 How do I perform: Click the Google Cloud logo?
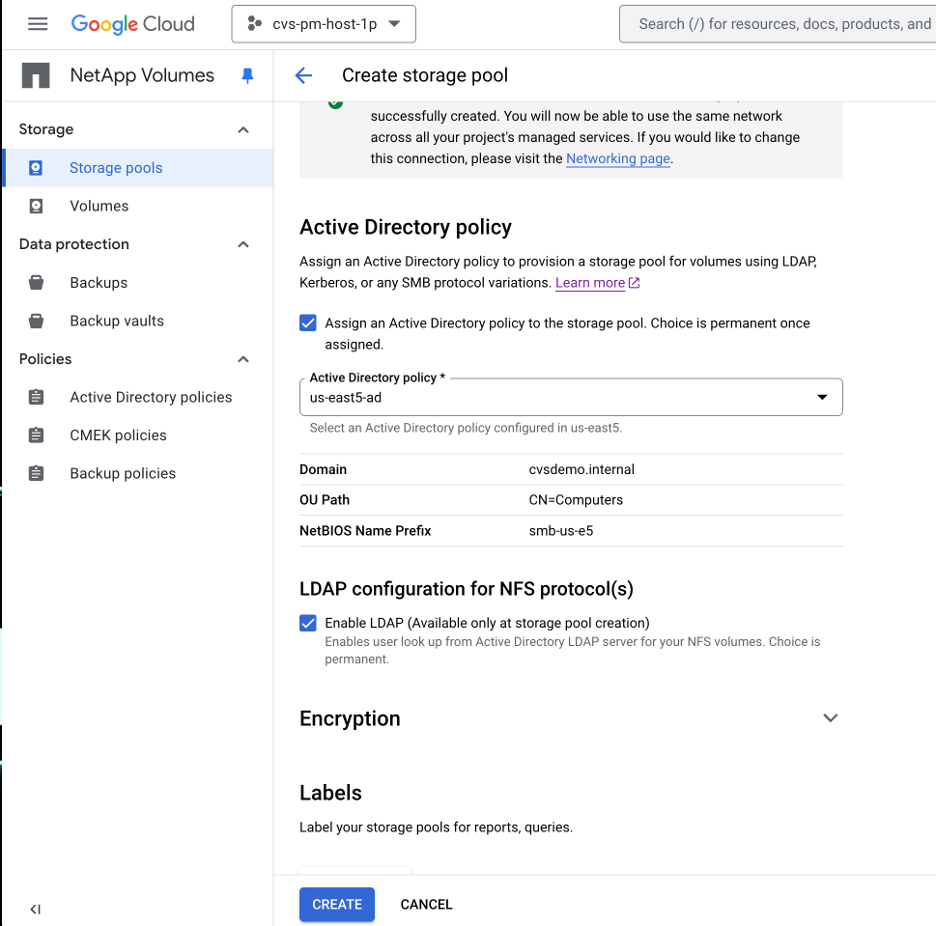click(133, 24)
